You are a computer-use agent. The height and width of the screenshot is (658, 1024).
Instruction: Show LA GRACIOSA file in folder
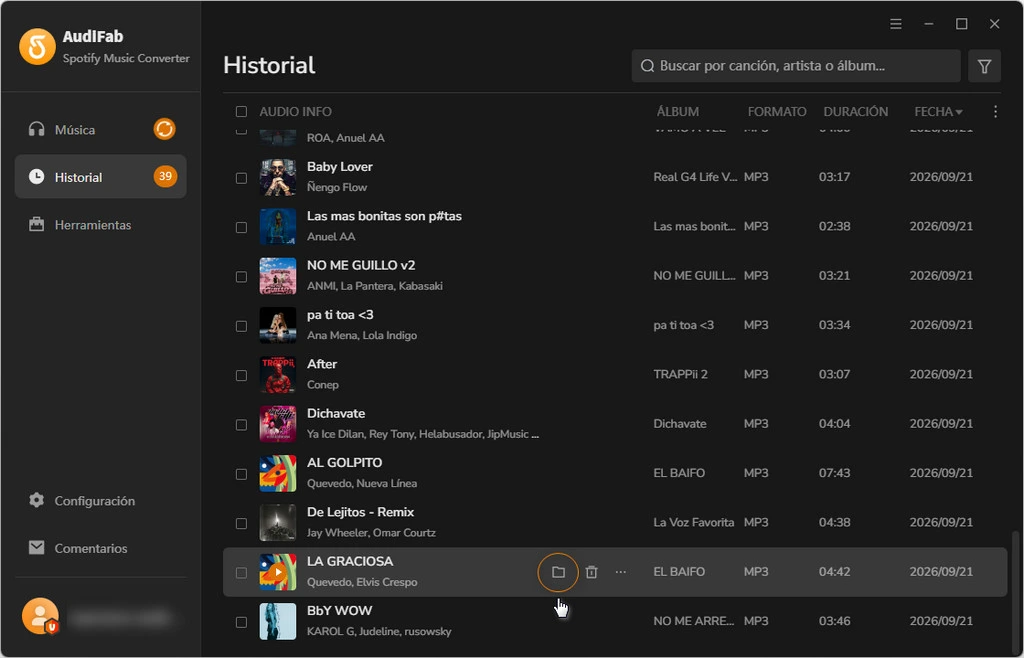point(558,572)
